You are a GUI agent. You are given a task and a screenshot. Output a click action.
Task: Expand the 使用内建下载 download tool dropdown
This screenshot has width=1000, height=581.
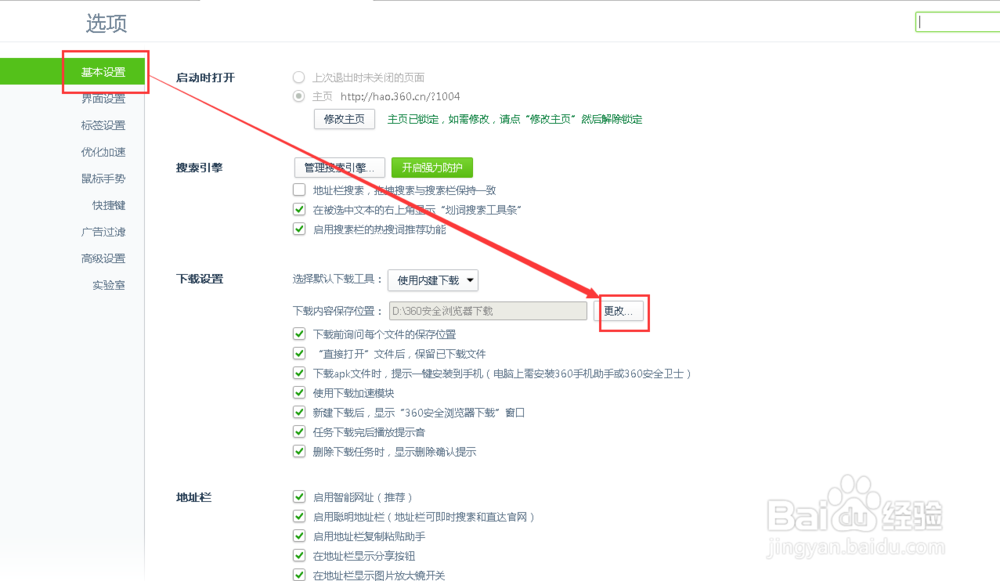click(x=433, y=280)
